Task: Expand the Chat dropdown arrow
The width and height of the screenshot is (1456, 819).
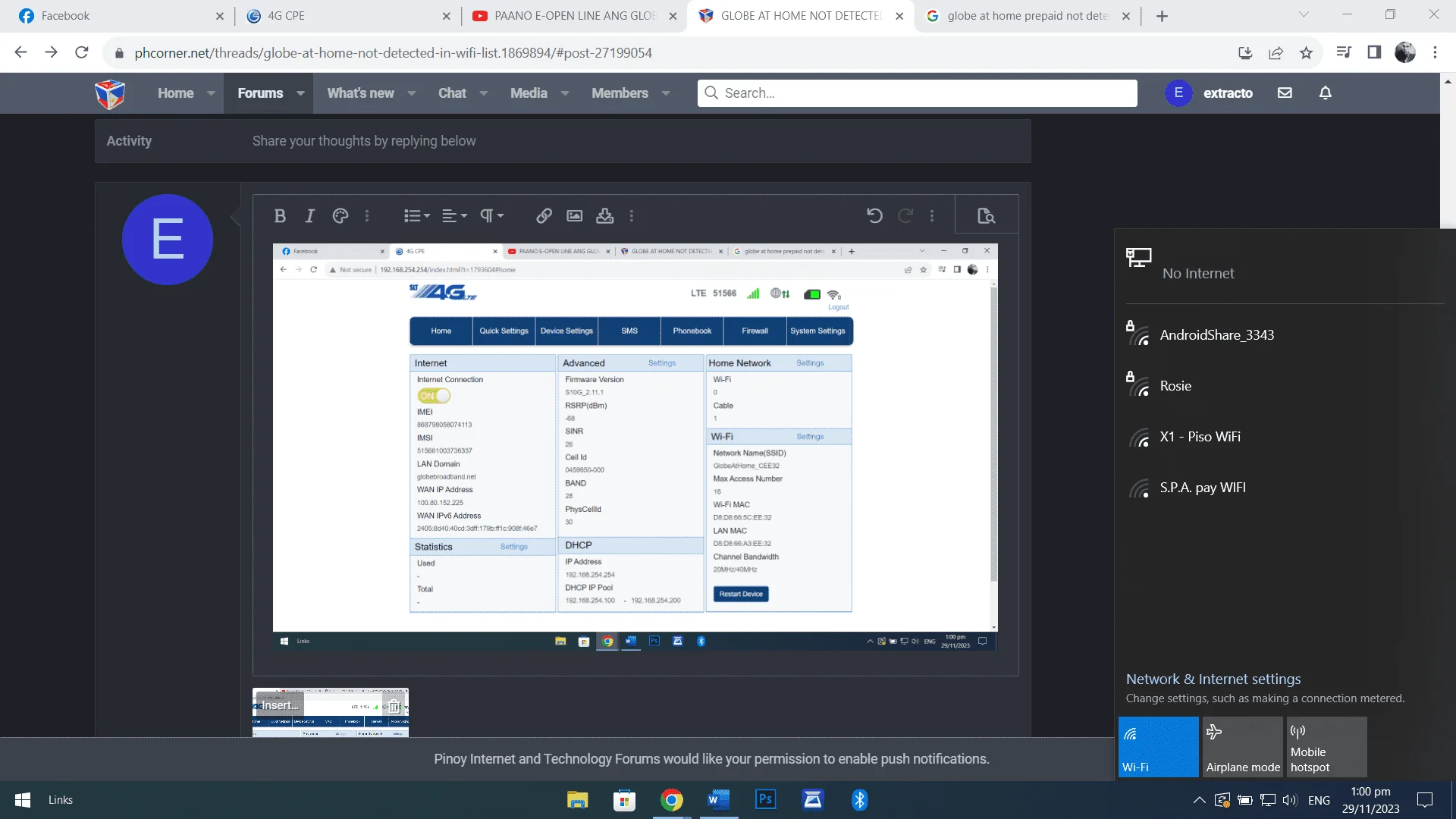Action: pyautogui.click(x=484, y=93)
